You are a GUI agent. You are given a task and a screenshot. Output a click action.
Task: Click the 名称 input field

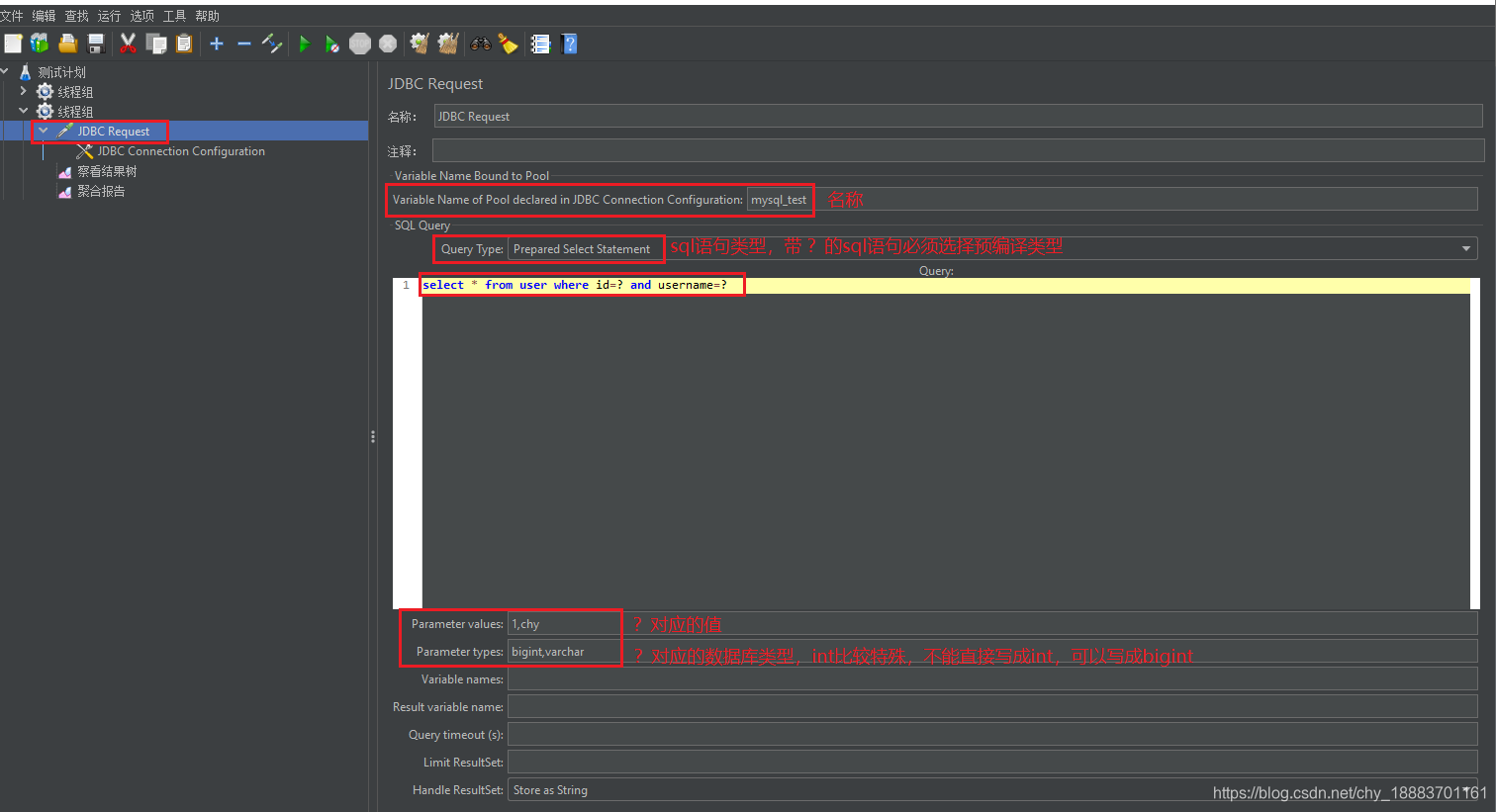click(x=958, y=116)
